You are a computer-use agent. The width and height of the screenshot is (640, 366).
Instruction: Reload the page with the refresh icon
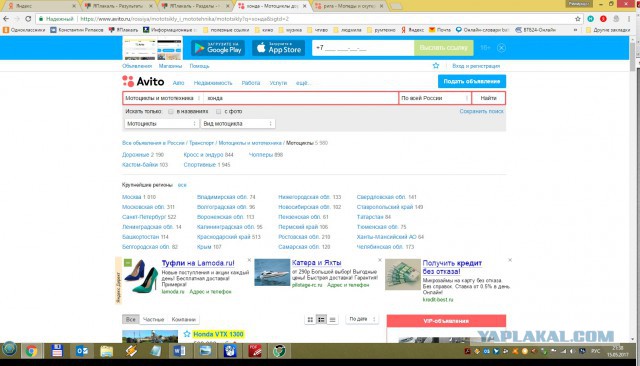[28, 19]
